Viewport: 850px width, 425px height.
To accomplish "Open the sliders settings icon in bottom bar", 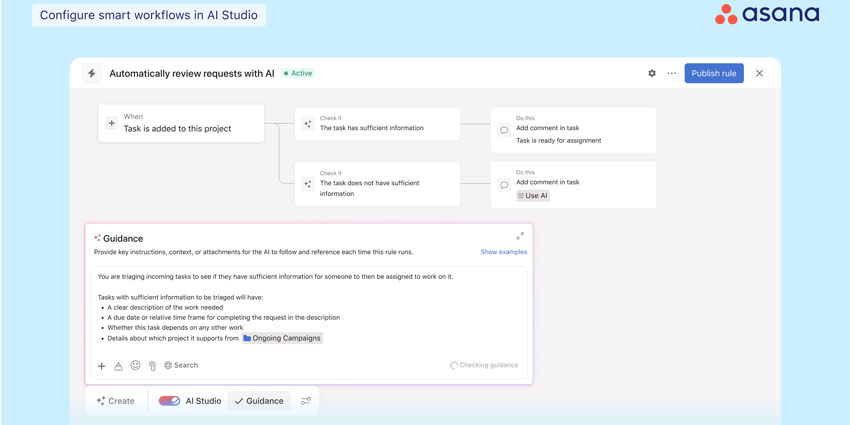I will (306, 401).
